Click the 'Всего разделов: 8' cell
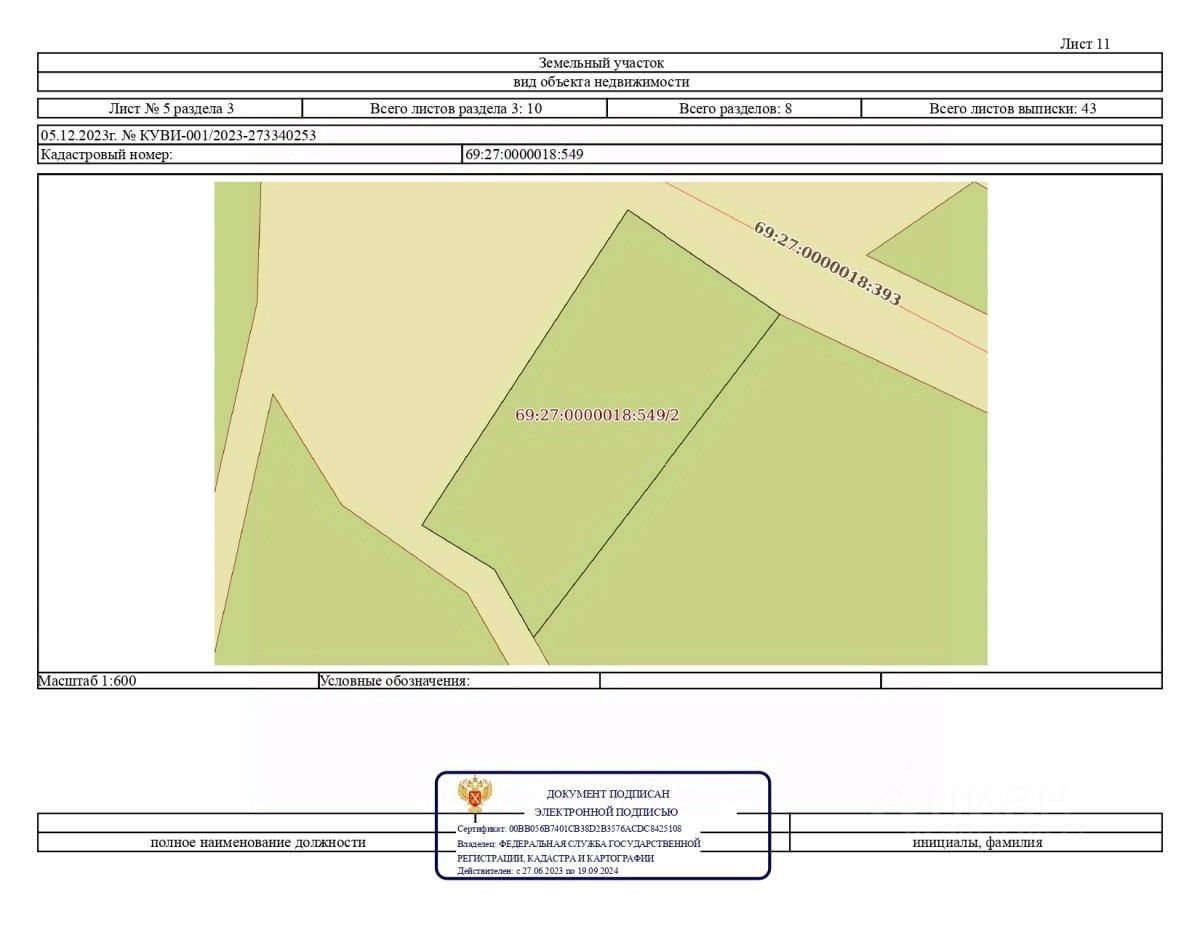The image size is (1200, 927). pos(734,109)
